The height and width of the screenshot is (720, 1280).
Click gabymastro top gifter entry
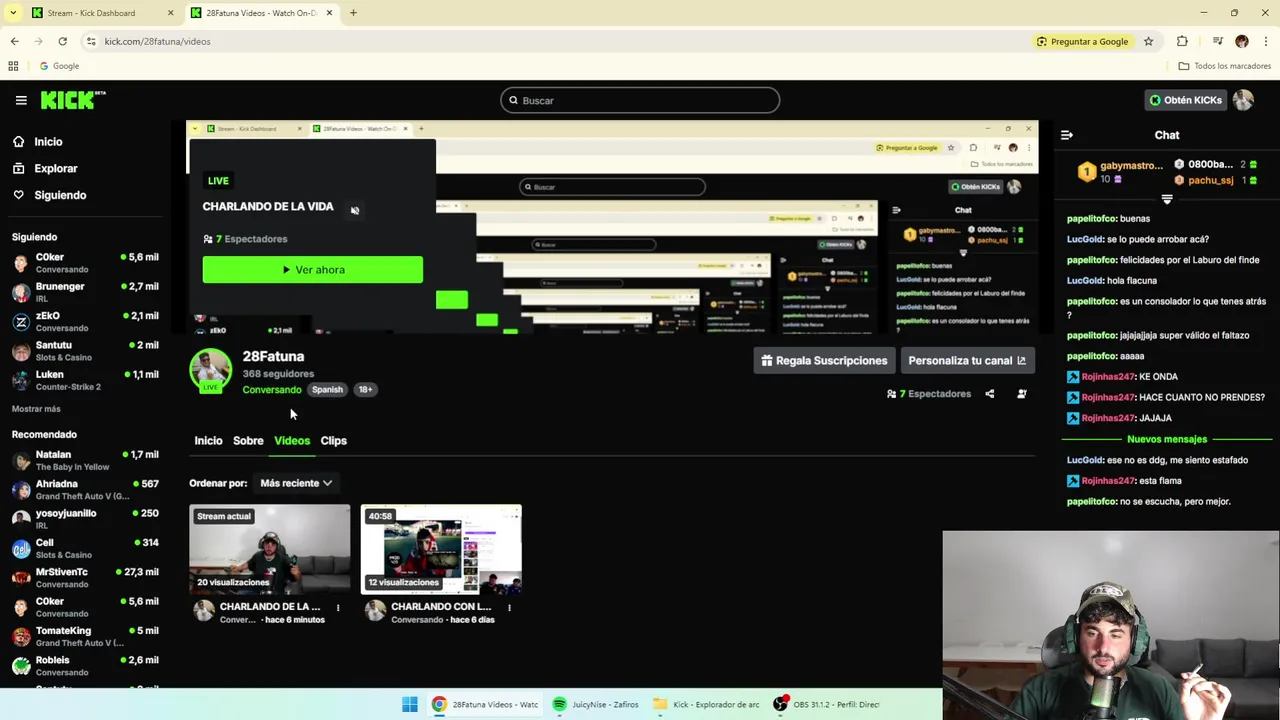[1120, 172]
